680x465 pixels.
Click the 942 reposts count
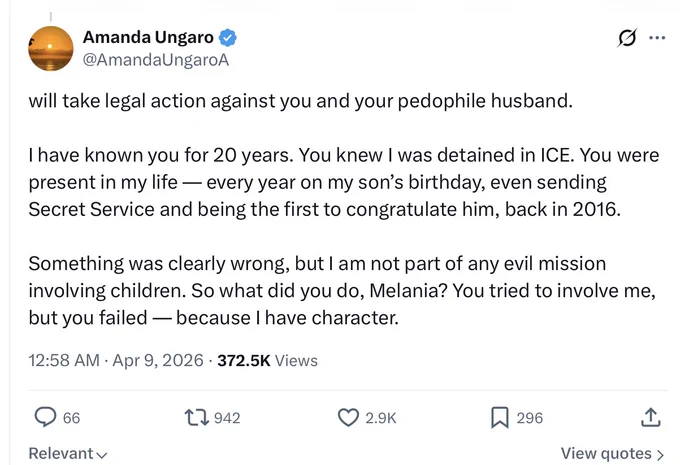click(227, 418)
